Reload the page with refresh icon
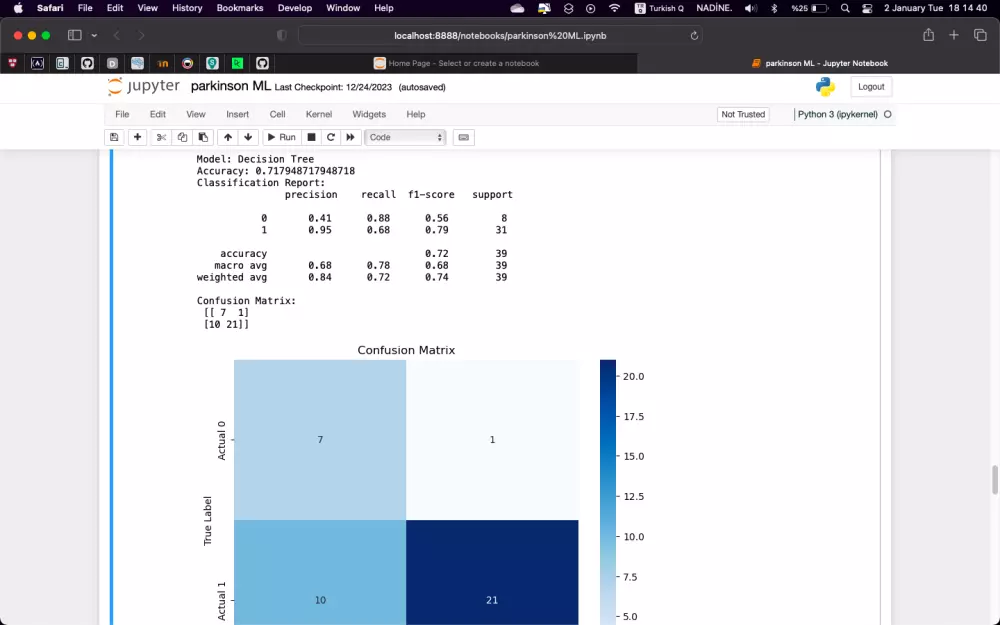 (x=694, y=36)
